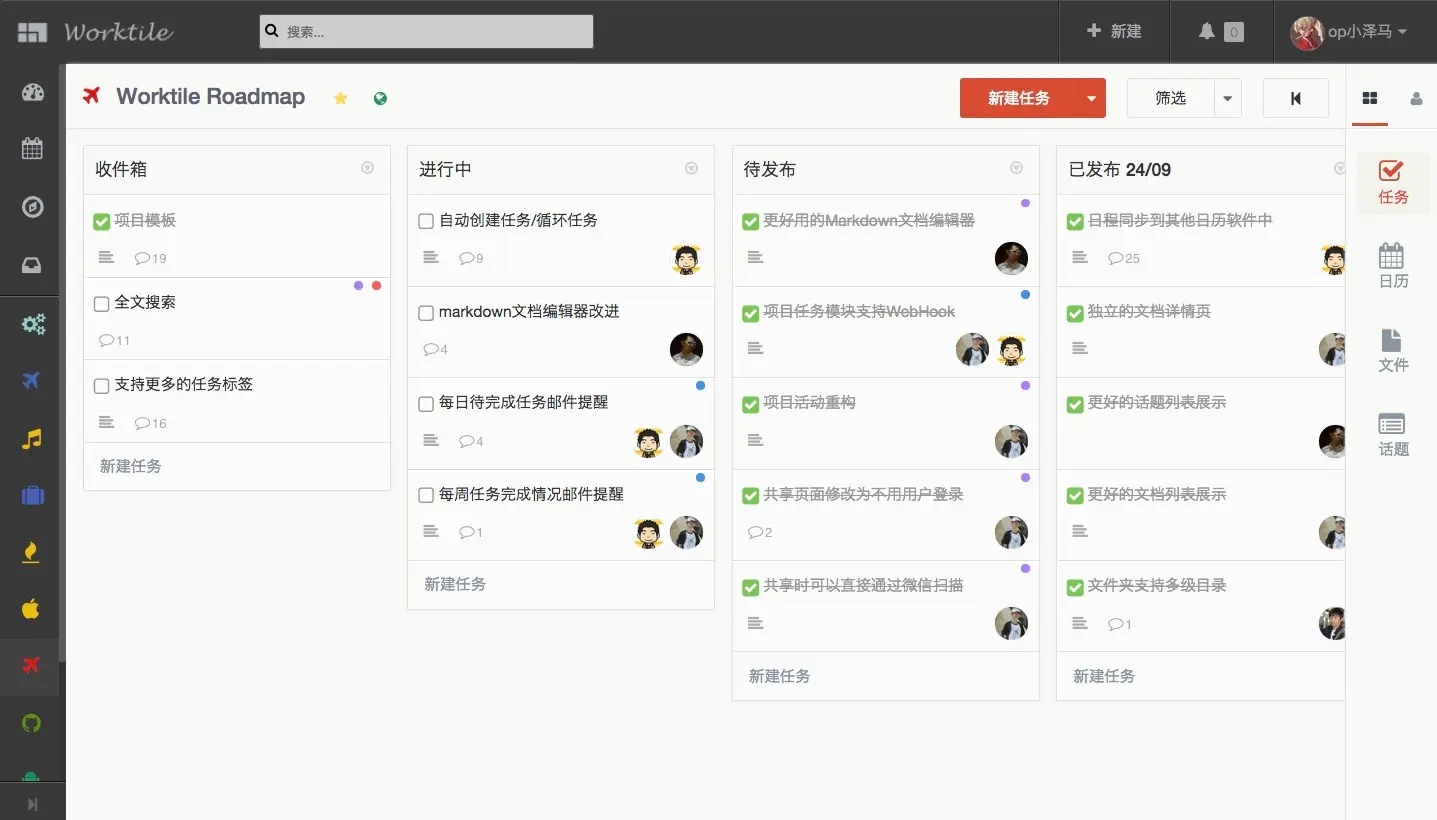This screenshot has width=1437, height=820.
Task: Expand the left sidebar with the bottom arrow
Action: pyautogui.click(x=32, y=804)
